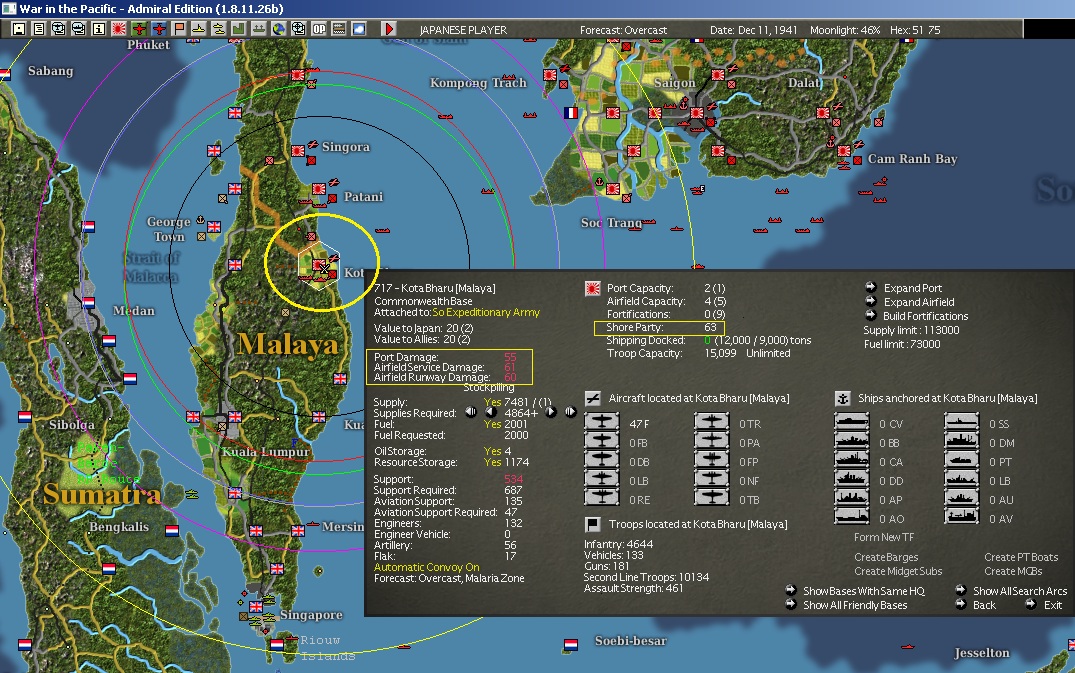Click 'Create MGBs' link

1013,571
